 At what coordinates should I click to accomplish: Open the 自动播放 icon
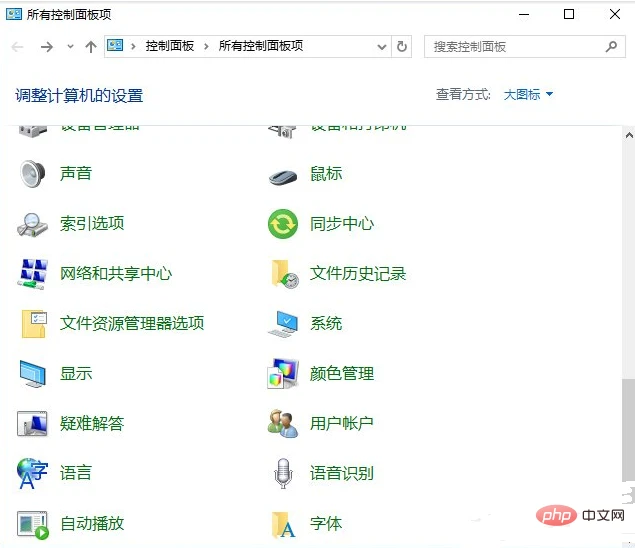coord(32,525)
